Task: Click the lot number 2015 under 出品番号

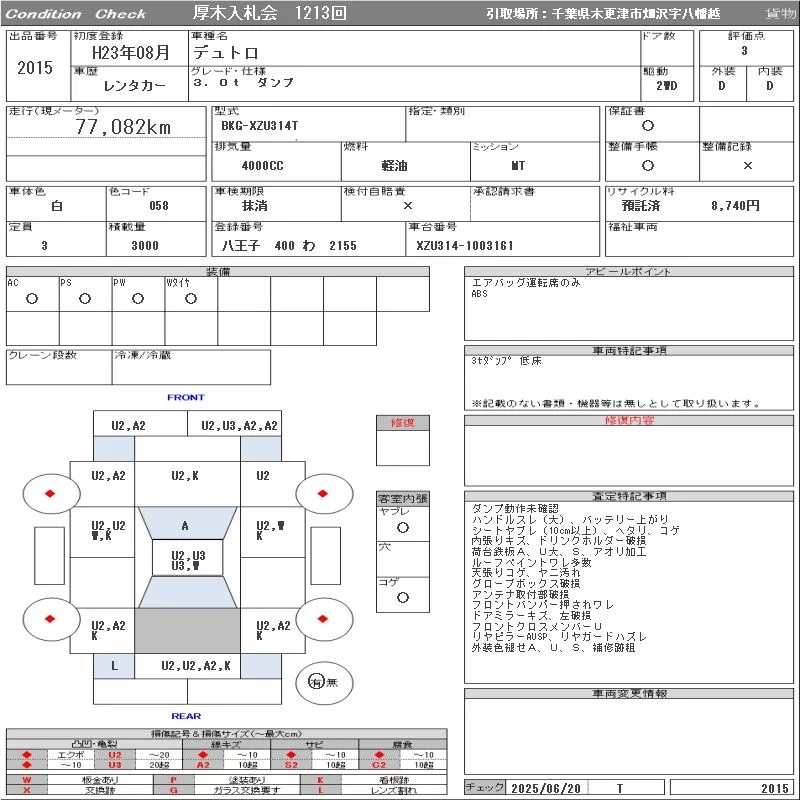Action: (x=35, y=68)
